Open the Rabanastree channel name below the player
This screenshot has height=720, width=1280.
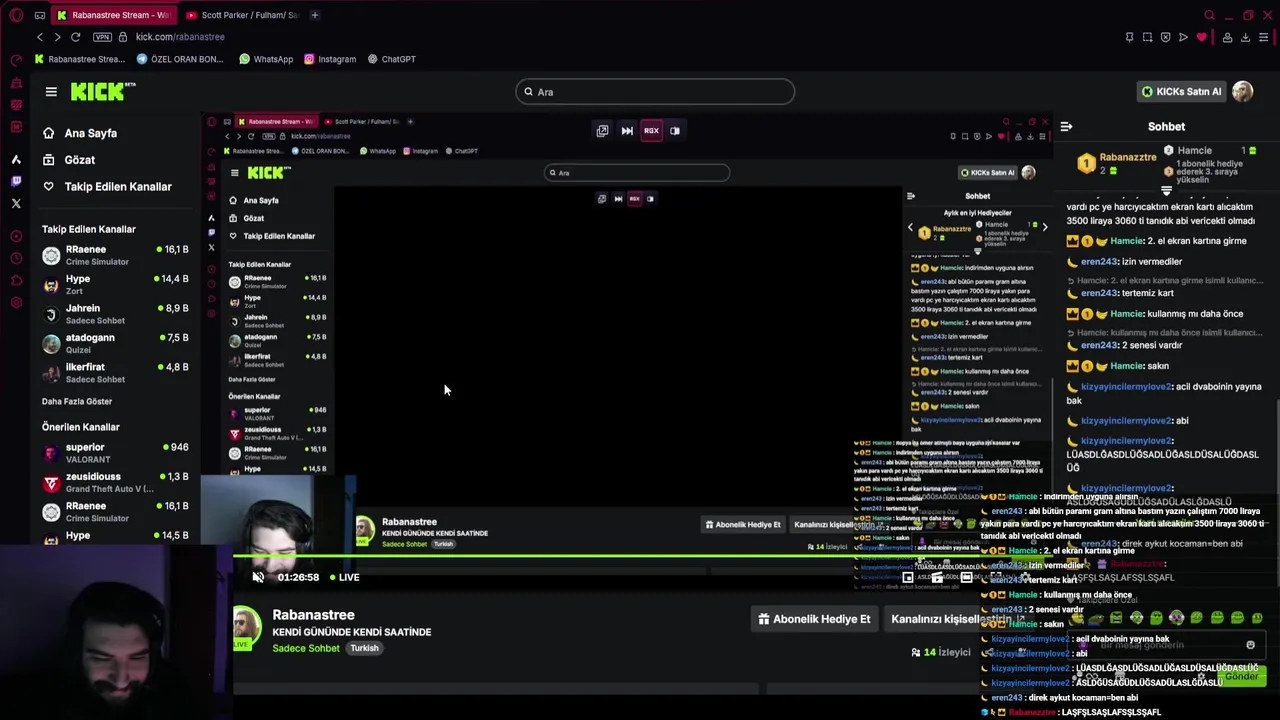click(313, 615)
